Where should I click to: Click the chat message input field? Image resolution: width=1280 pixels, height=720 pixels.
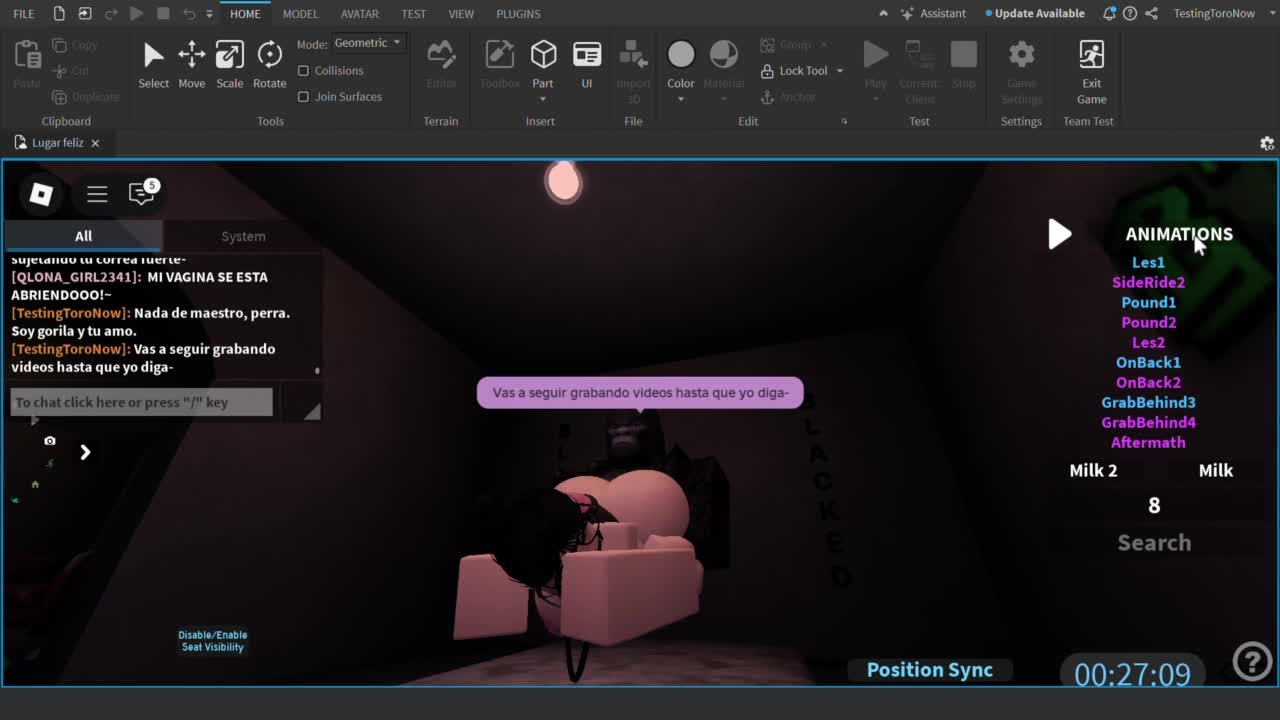(x=141, y=402)
